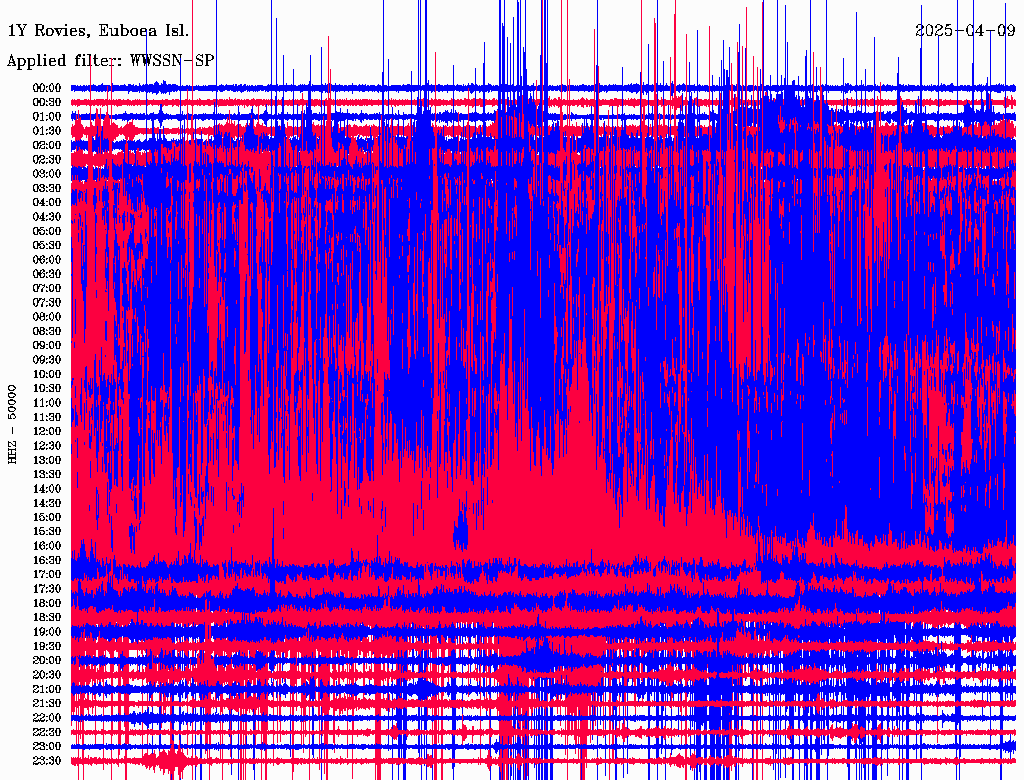The height and width of the screenshot is (780, 1024).
Task: Click the HHZ - 50000 axis label
Action: (13, 424)
